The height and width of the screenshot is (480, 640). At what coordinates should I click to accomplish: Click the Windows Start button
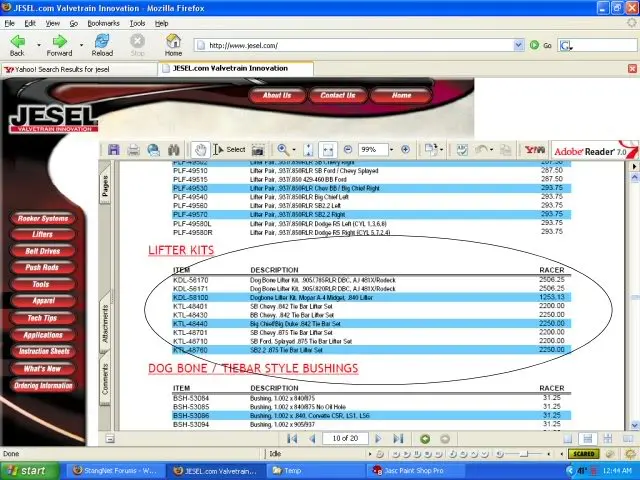click(29, 471)
